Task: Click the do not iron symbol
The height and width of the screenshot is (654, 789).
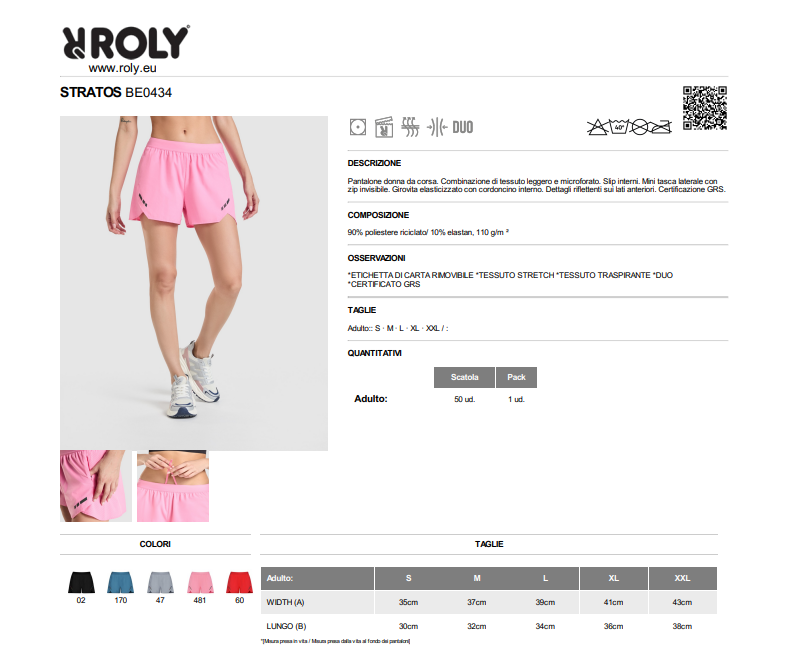Action: point(660,127)
